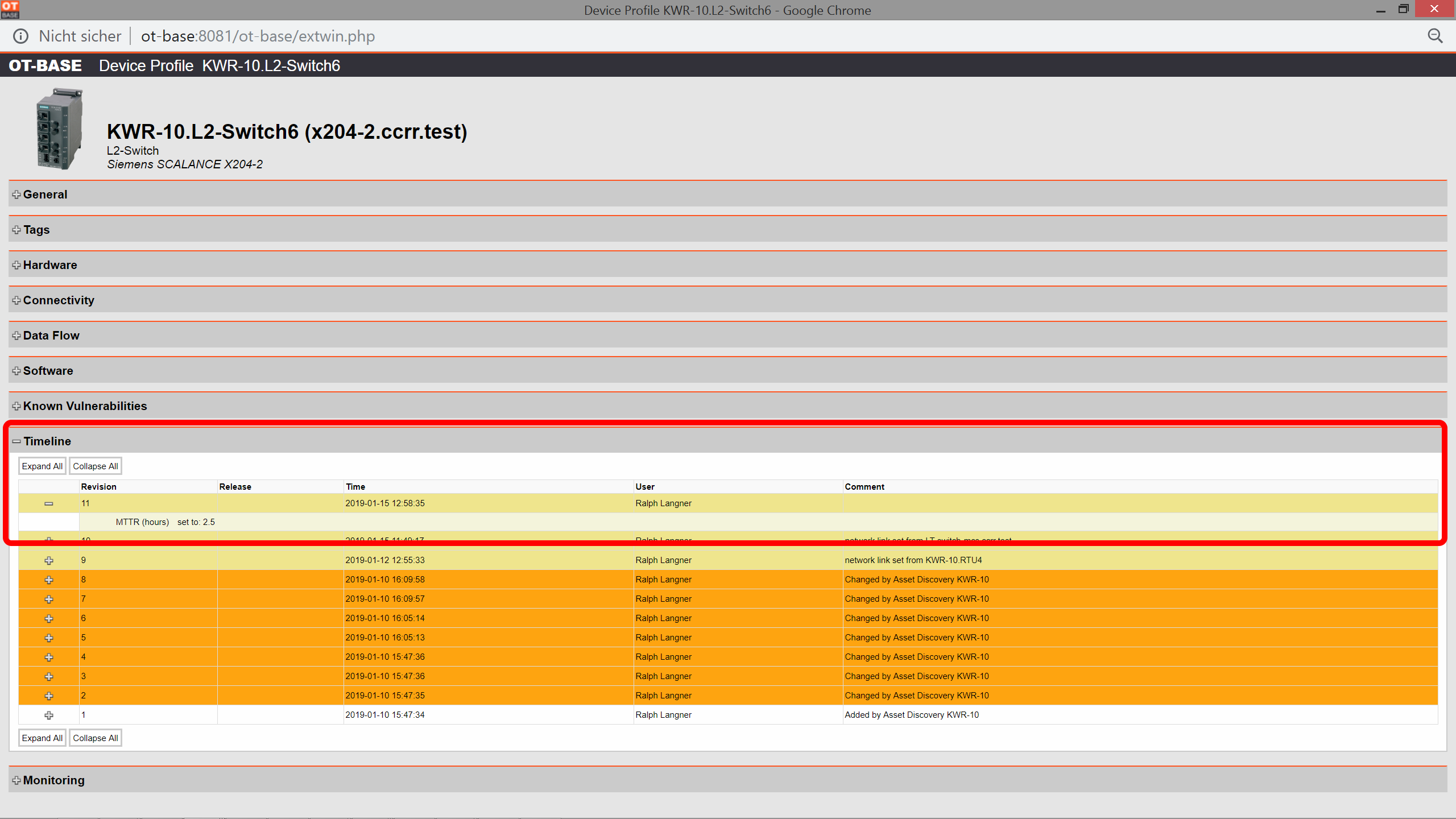Click timestamp 2019-01-10 15:47:34
The image size is (1456, 819).
pyautogui.click(x=385, y=715)
